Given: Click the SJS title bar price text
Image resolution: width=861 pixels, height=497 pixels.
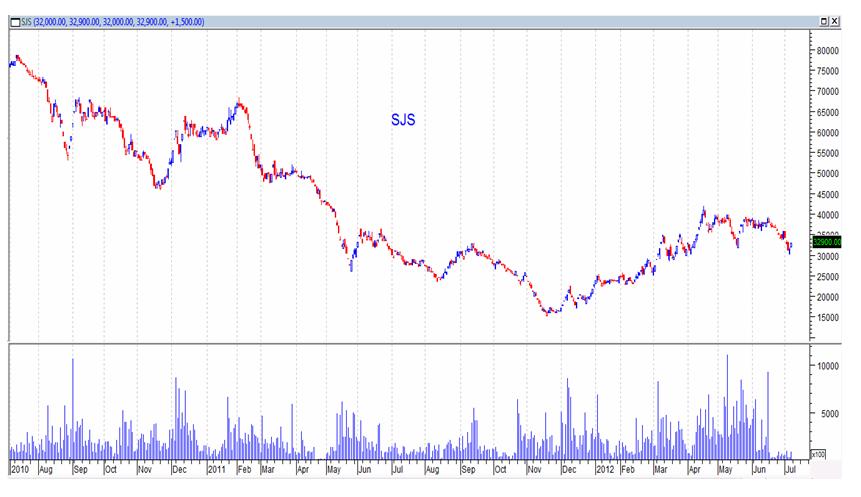Looking at the screenshot, I should point(112,21).
